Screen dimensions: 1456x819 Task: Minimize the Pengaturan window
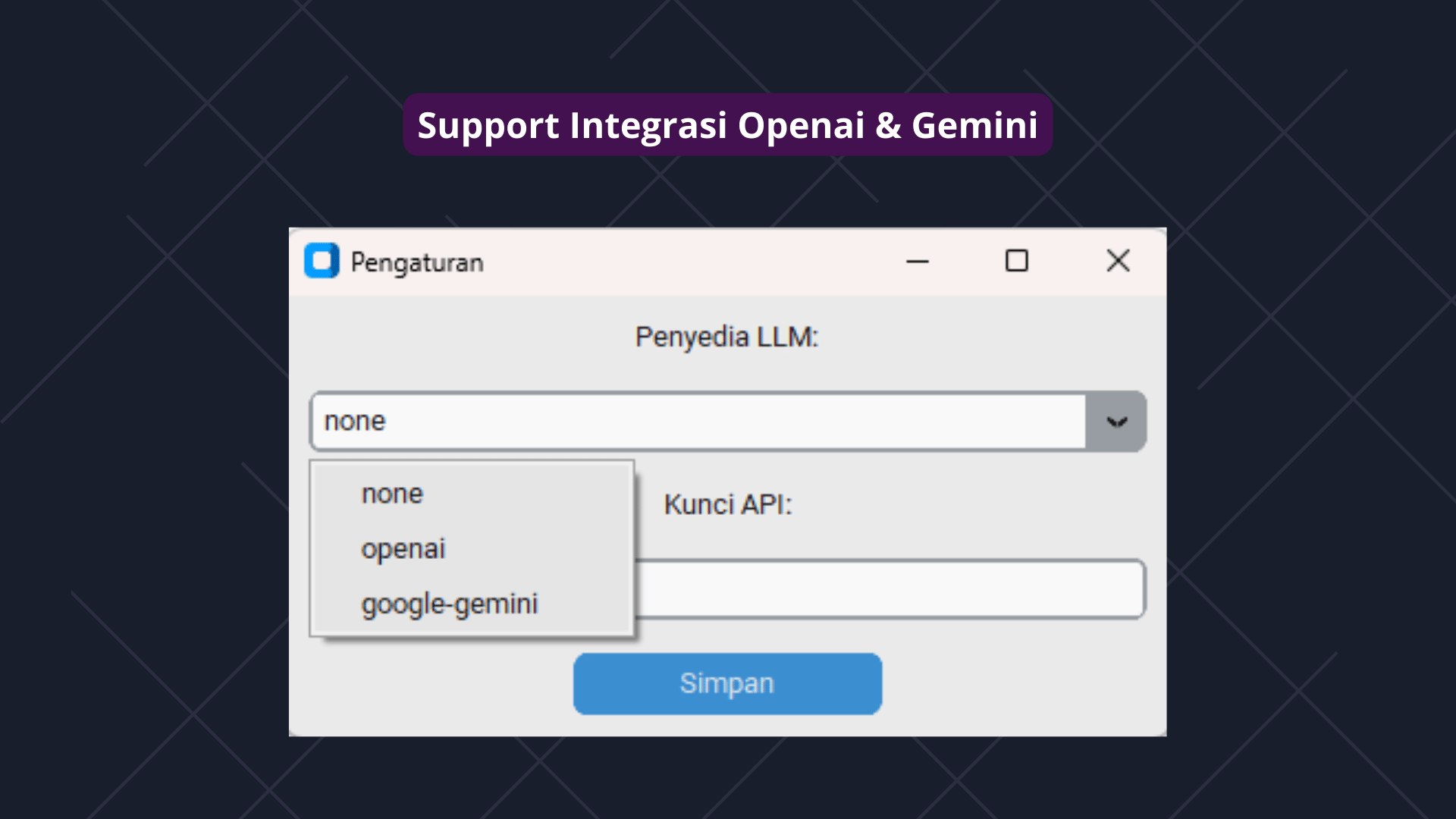(x=918, y=262)
